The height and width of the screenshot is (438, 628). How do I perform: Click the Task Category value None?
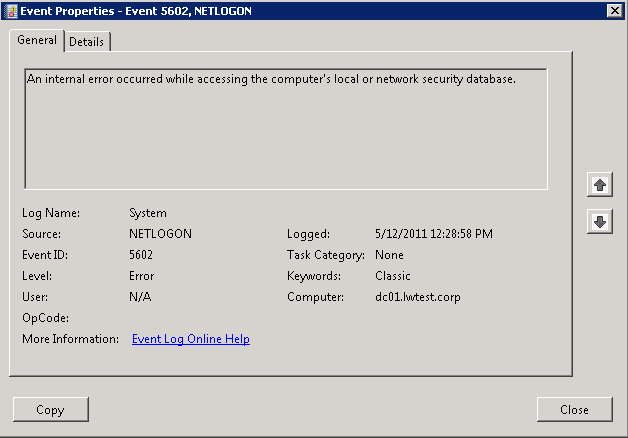point(389,255)
